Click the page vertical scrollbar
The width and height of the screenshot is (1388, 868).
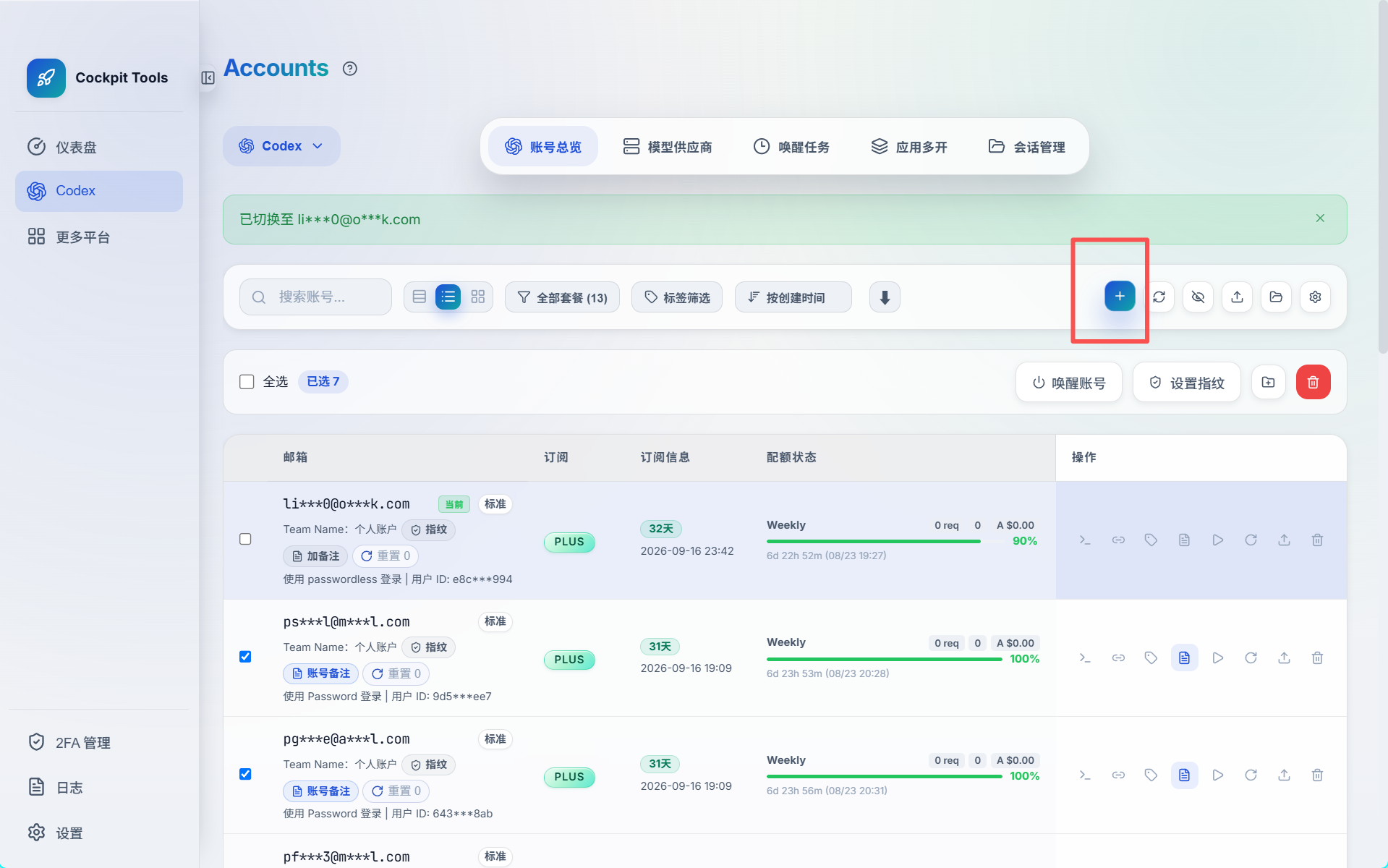(1382, 177)
